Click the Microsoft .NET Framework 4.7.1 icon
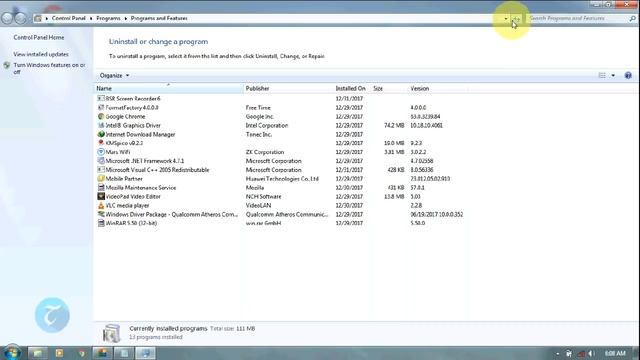 [x=101, y=161]
